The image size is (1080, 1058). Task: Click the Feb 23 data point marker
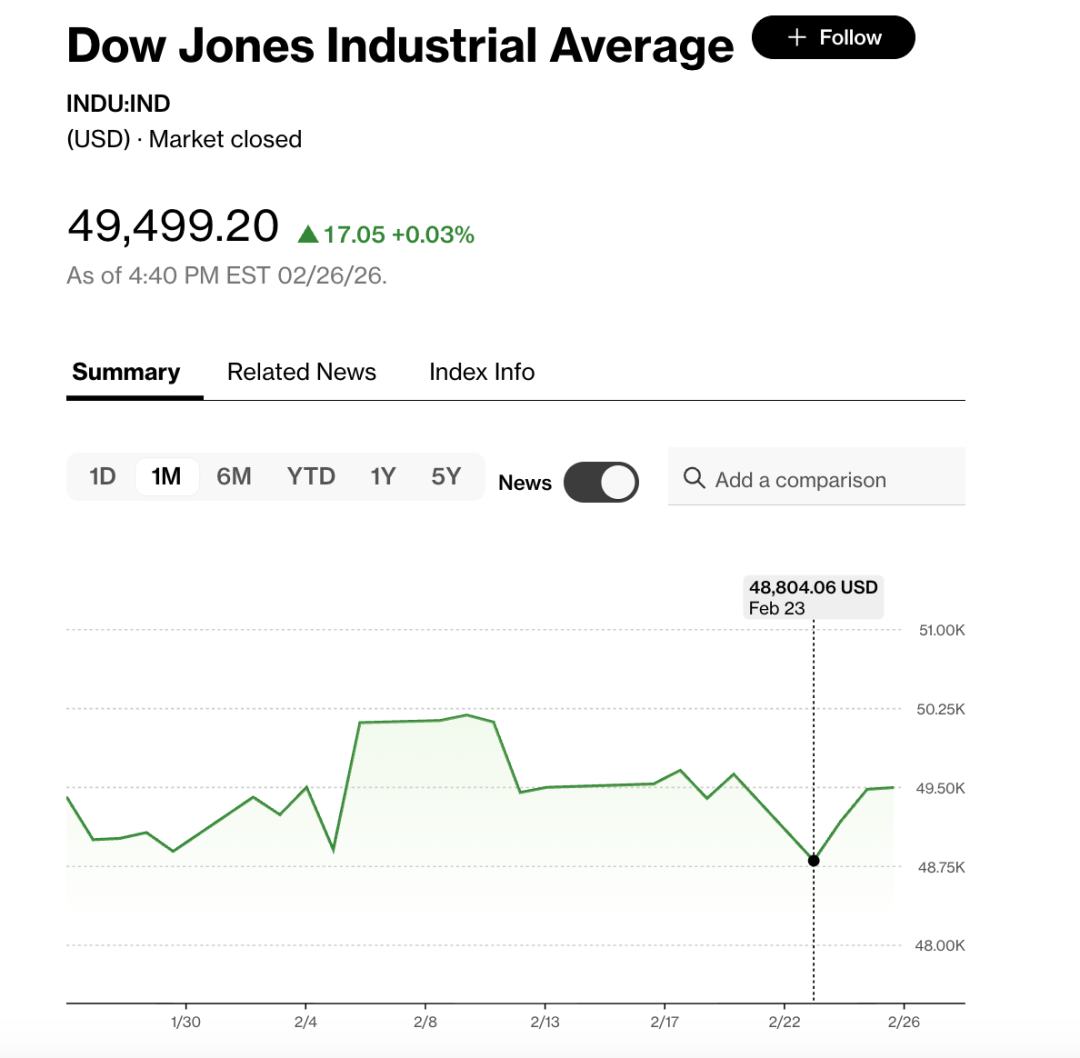pos(813,860)
